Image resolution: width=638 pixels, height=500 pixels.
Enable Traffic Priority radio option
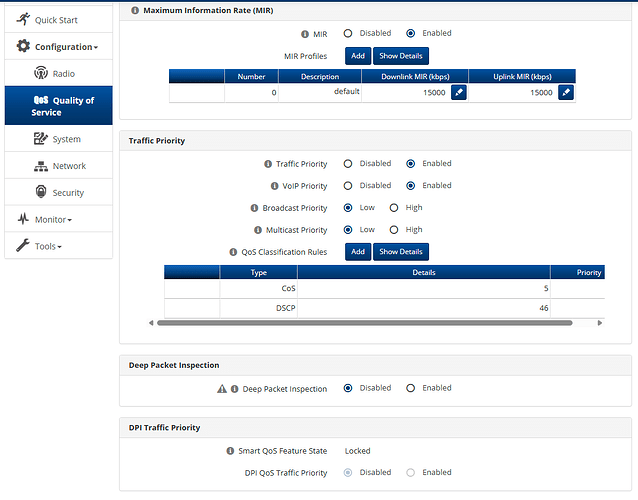coord(411,164)
